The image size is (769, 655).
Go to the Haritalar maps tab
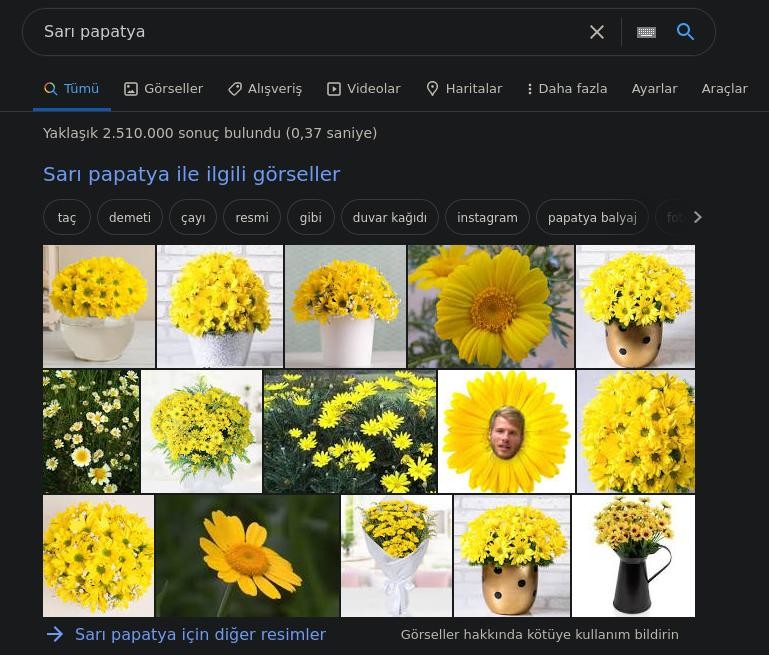click(x=464, y=89)
